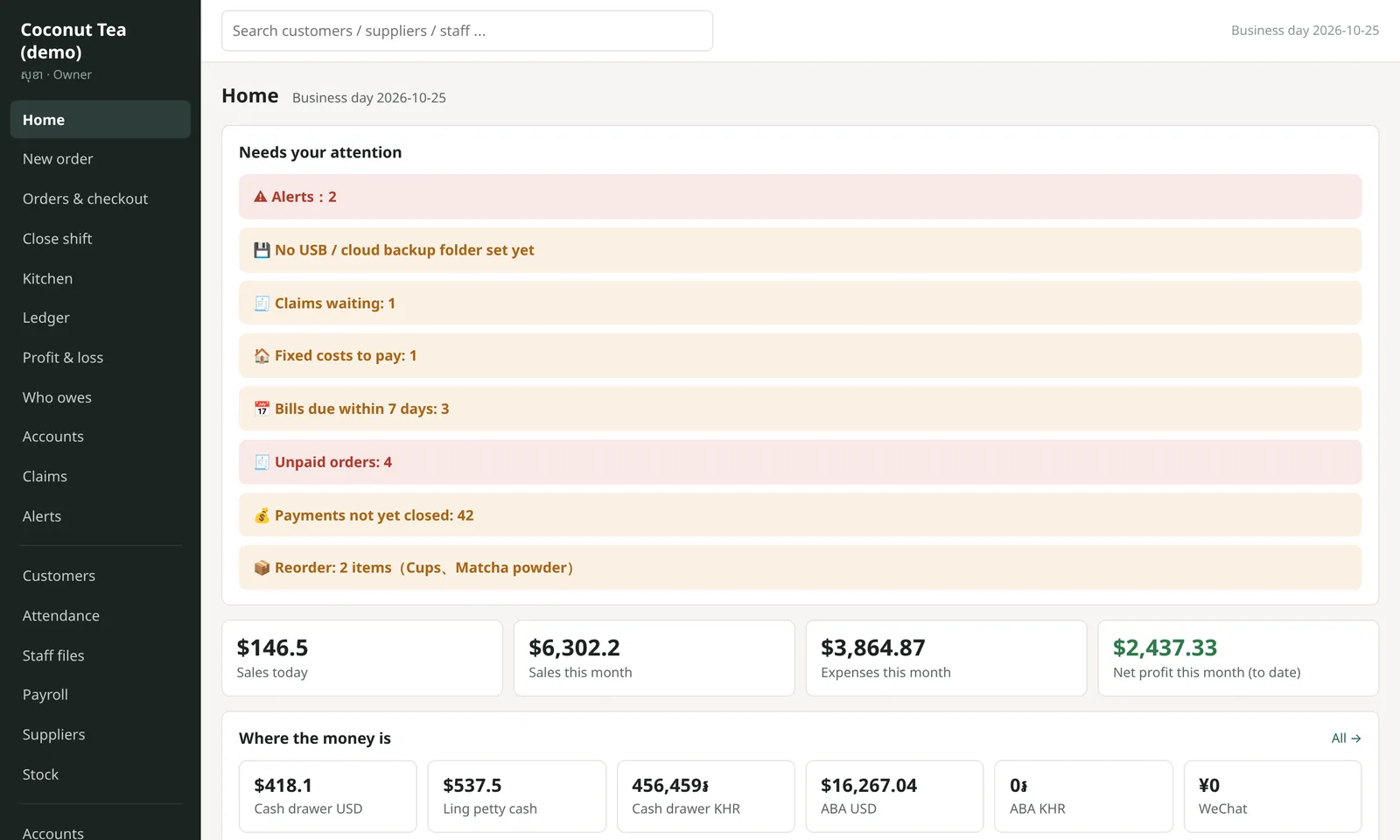Click the receipt icon beside Claims waiting
The height and width of the screenshot is (840, 1400).
[x=262, y=304]
